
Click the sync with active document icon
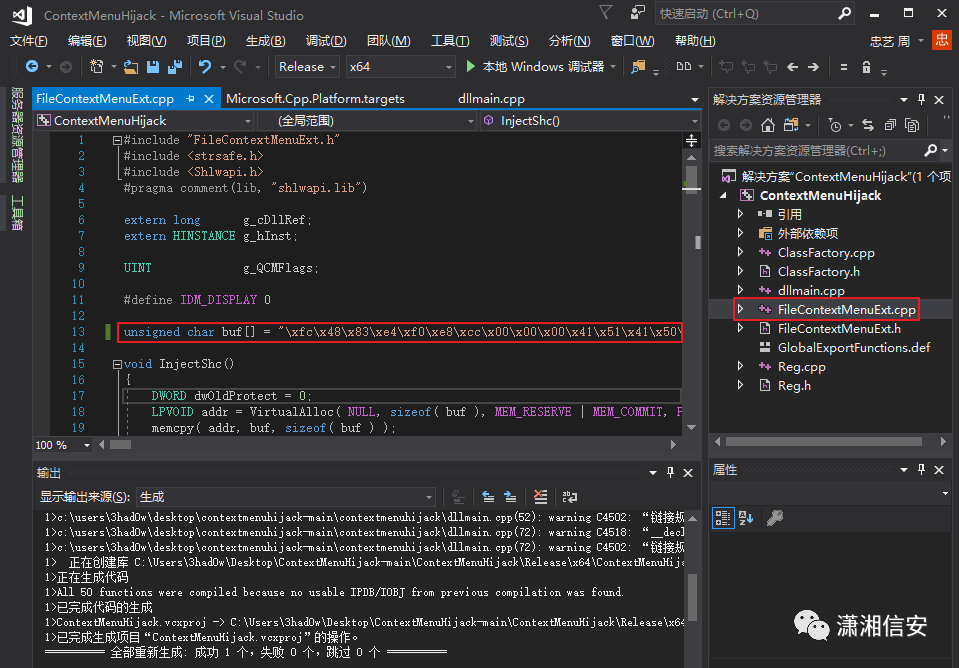791,125
